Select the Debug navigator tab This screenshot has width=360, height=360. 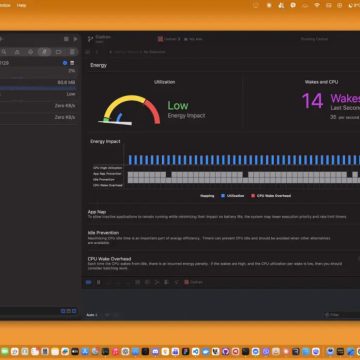[44, 52]
